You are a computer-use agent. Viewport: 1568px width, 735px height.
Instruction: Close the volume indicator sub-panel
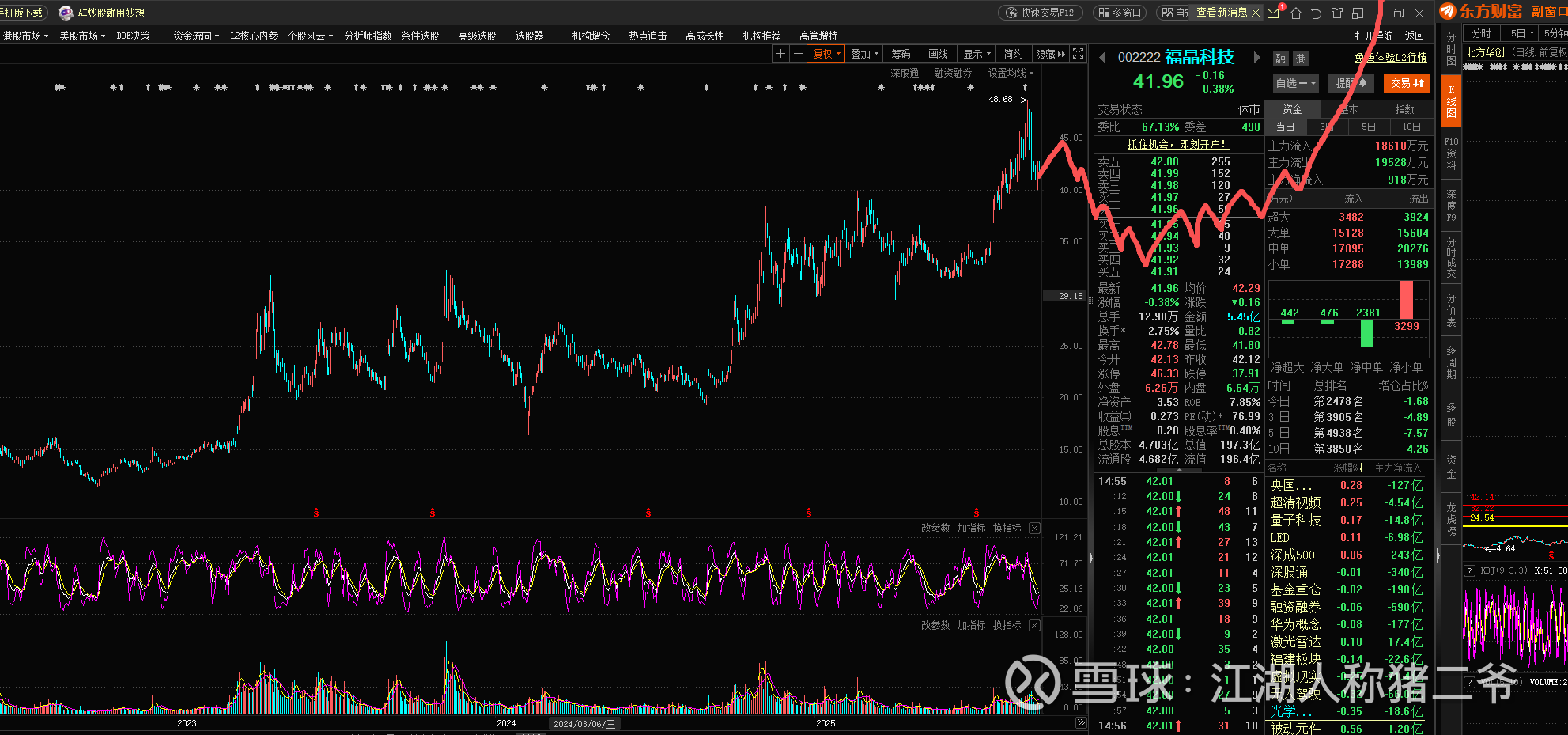[1034, 625]
